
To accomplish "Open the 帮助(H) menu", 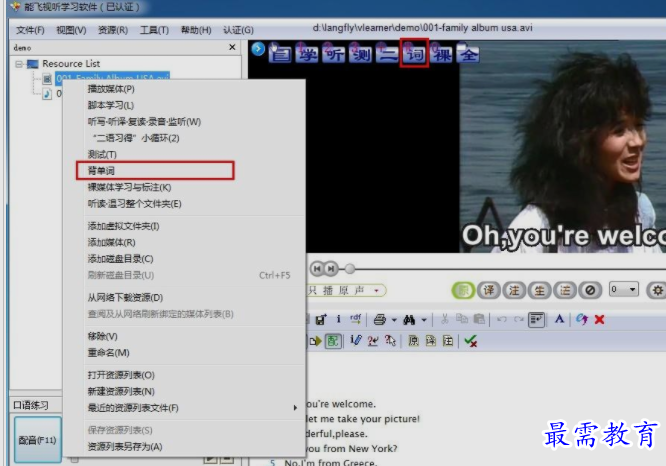I will [x=196, y=30].
